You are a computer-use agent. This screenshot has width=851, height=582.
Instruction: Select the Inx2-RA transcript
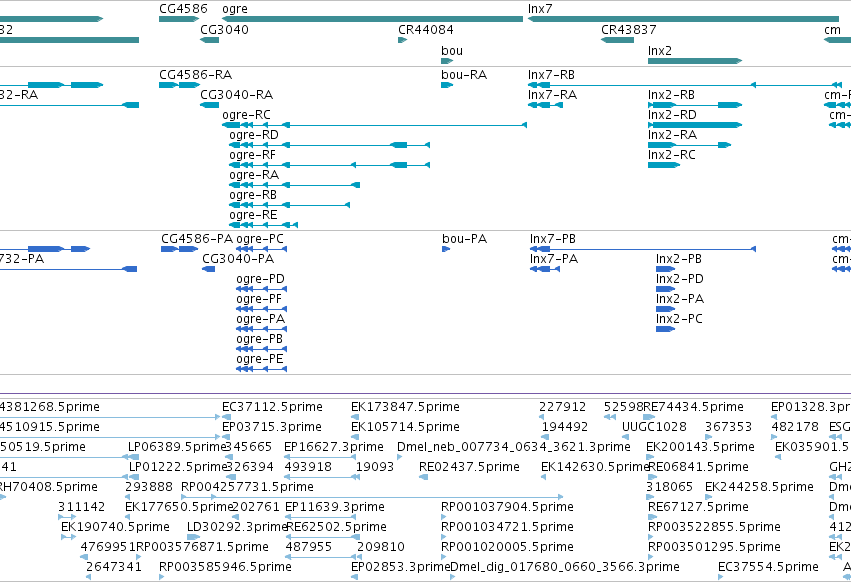(689, 145)
